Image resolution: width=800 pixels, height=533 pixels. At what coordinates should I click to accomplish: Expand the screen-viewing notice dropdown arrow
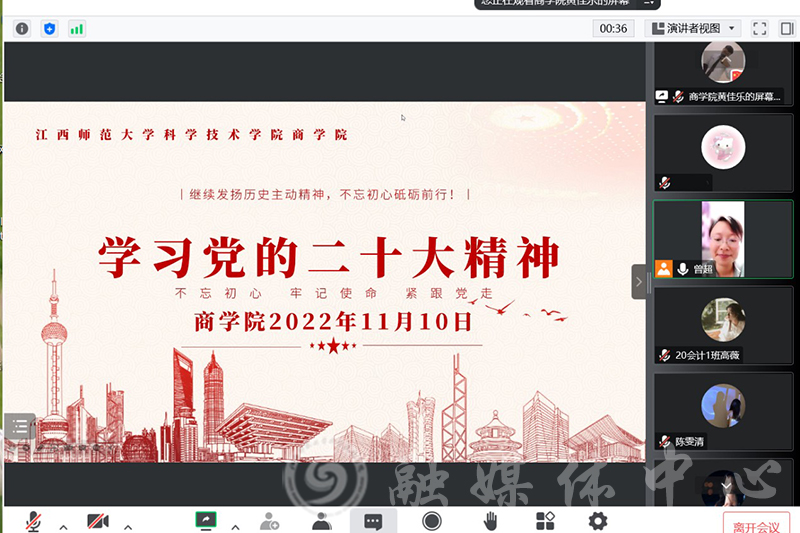click(648, 3)
